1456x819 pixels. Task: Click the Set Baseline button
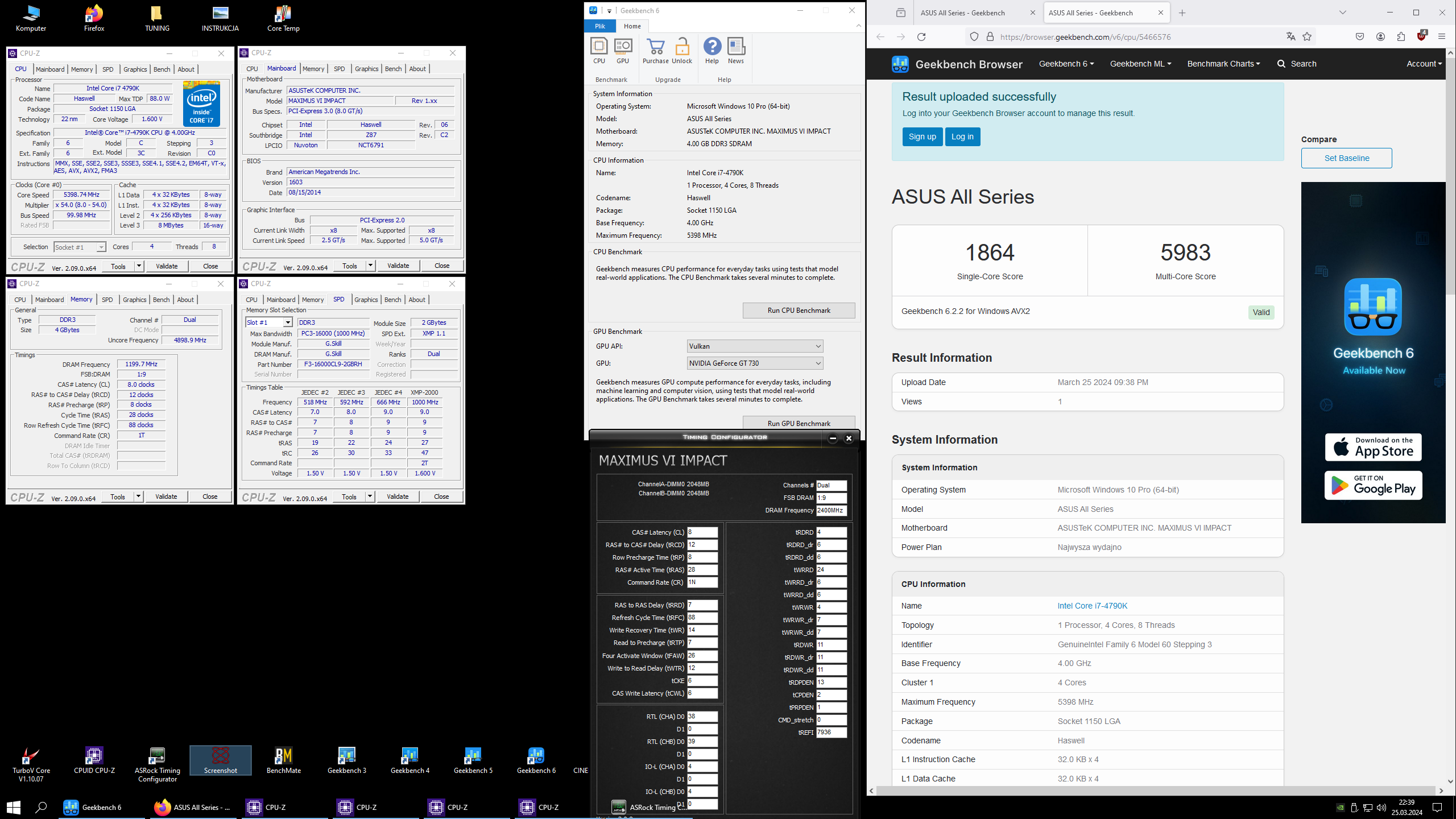click(x=1346, y=158)
